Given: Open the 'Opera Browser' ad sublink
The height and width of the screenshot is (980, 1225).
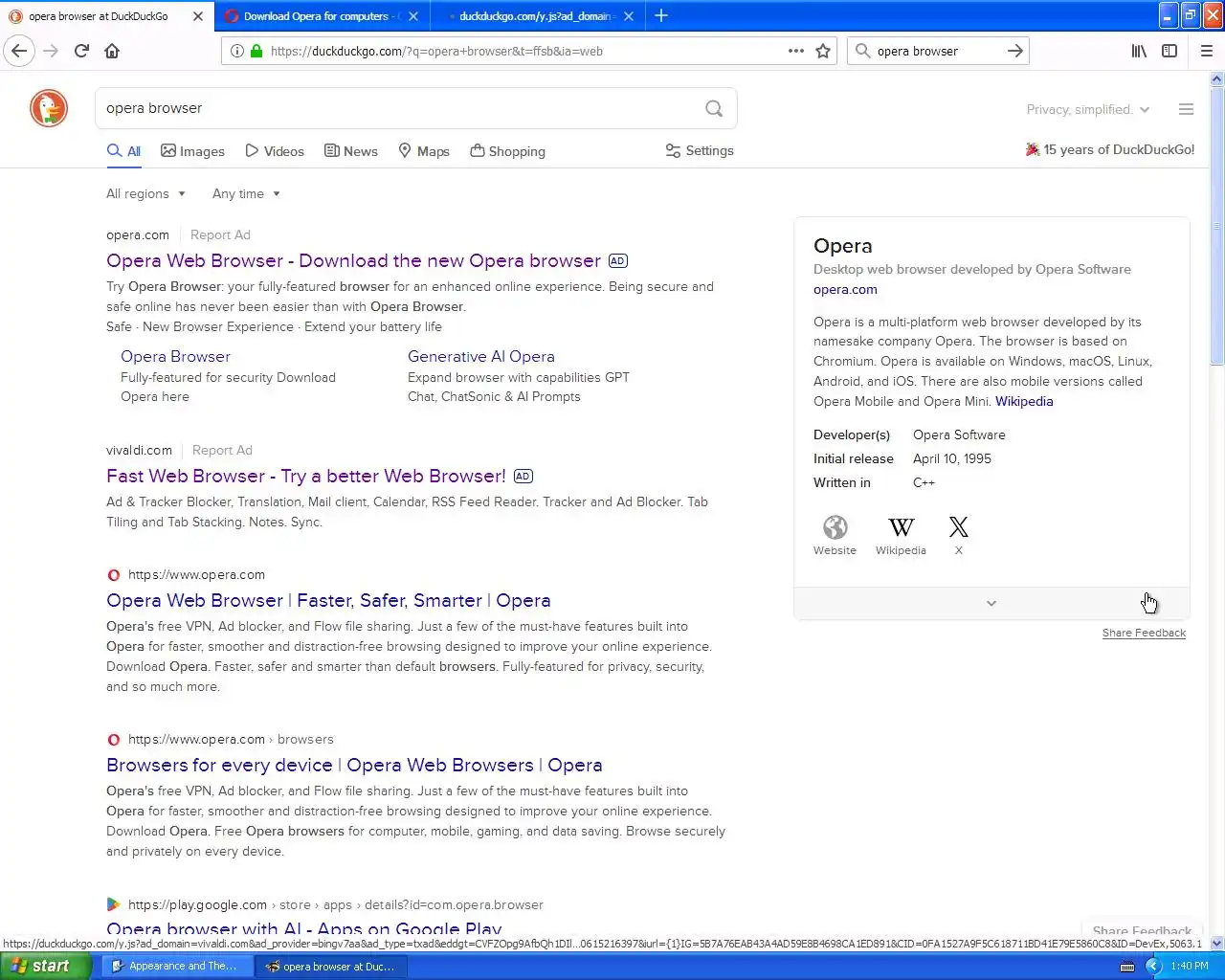Looking at the screenshot, I should (x=175, y=356).
